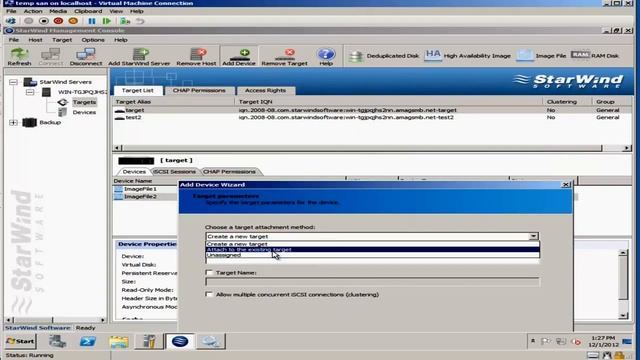Click Add StarWind Server icon

pos(139,57)
